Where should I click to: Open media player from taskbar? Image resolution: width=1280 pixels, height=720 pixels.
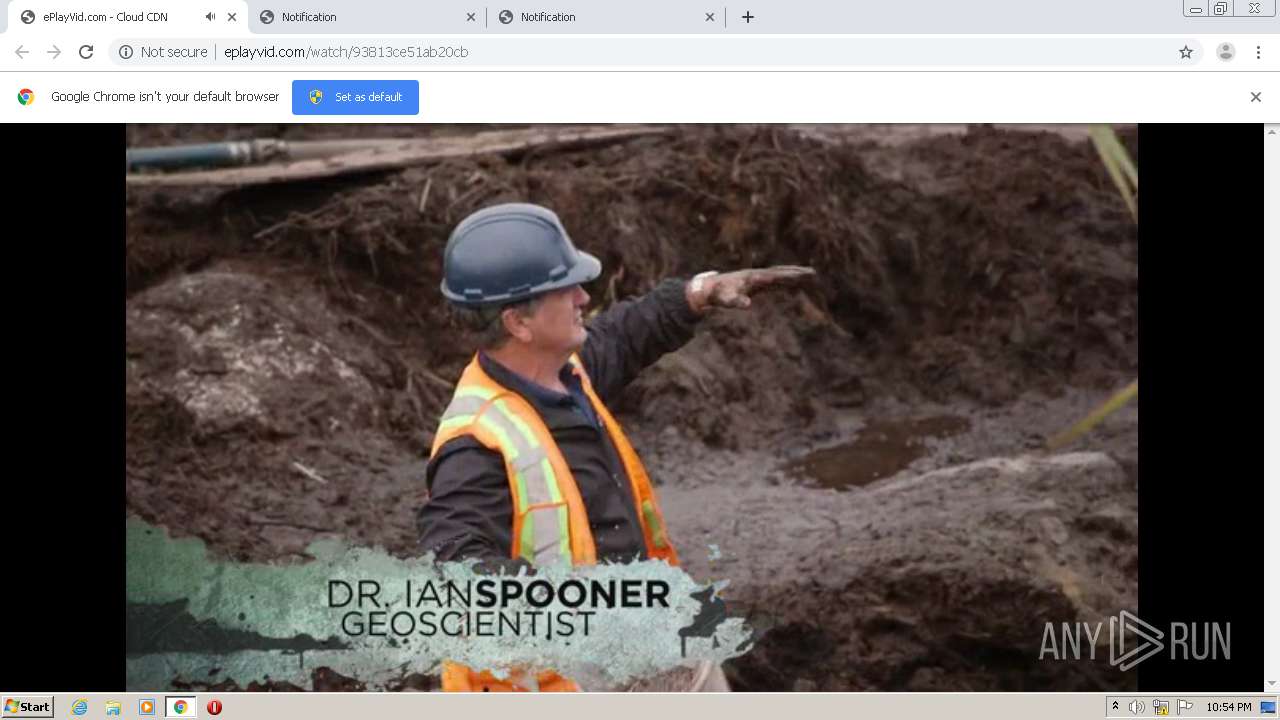tap(147, 707)
